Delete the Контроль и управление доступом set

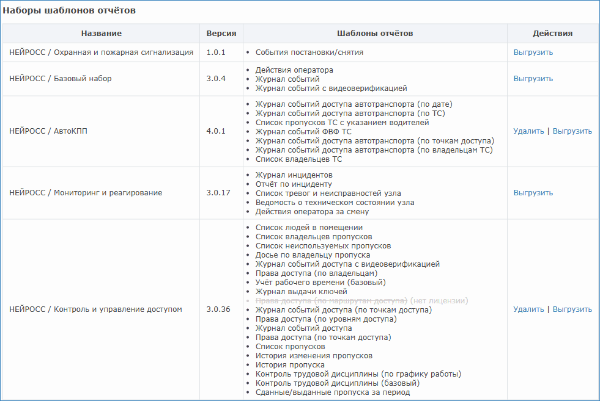[528, 309]
